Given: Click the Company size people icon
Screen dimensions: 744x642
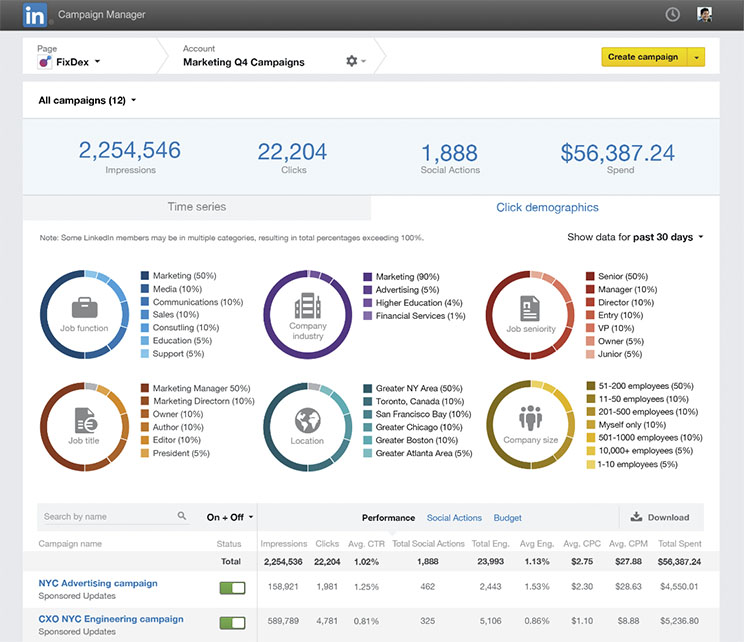Looking at the screenshot, I should pyautogui.click(x=530, y=418).
